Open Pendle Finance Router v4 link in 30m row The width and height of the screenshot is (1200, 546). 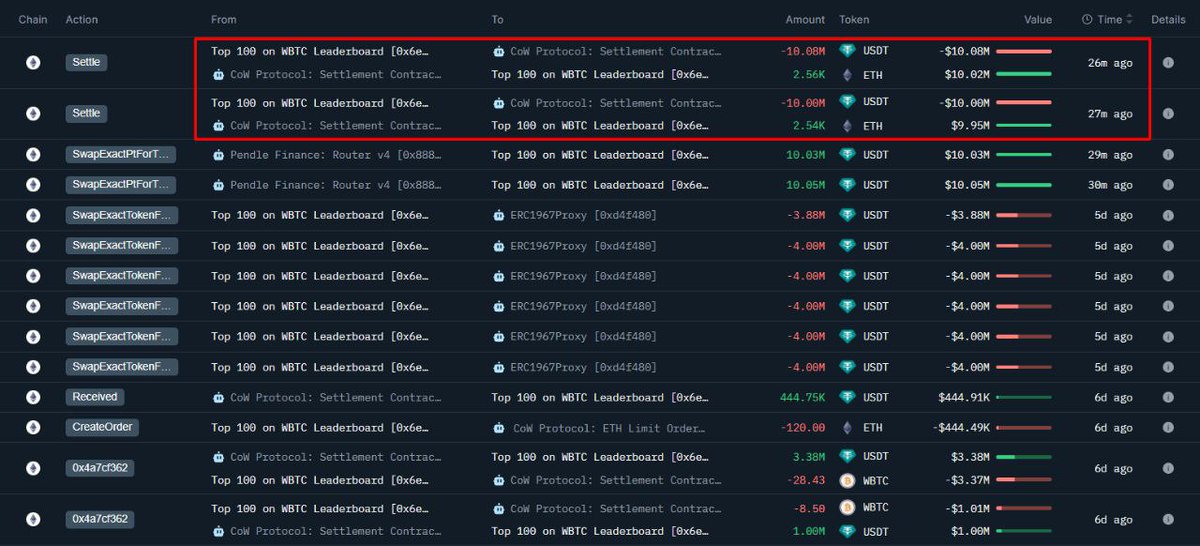coord(336,186)
